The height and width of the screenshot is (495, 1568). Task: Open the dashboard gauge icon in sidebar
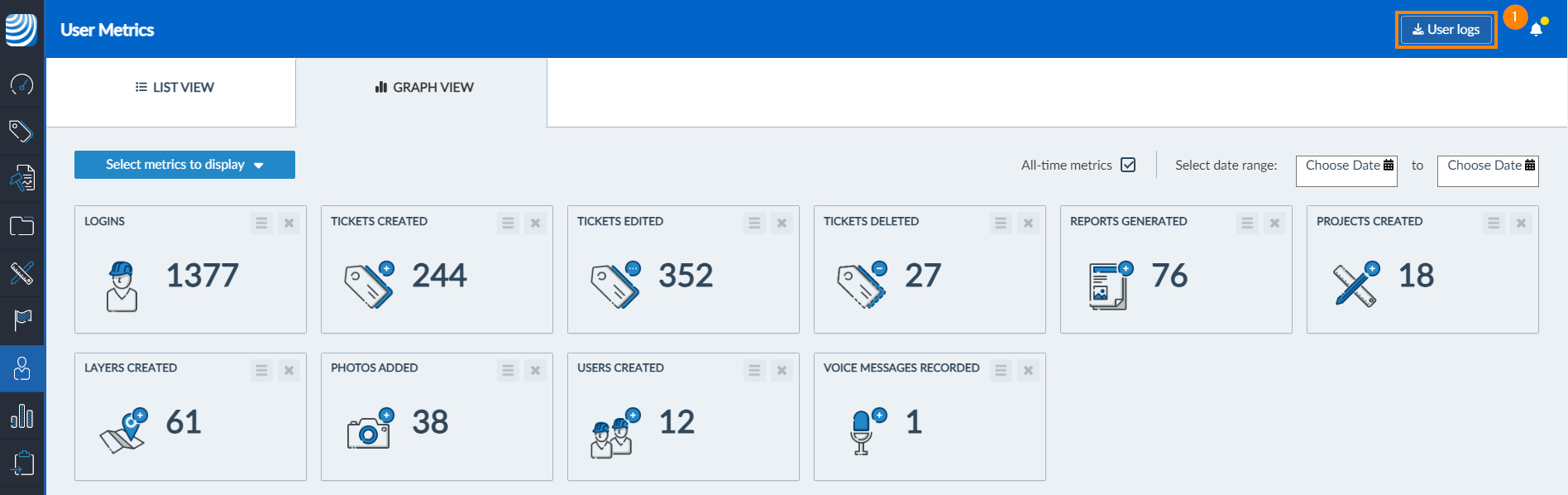click(x=22, y=84)
